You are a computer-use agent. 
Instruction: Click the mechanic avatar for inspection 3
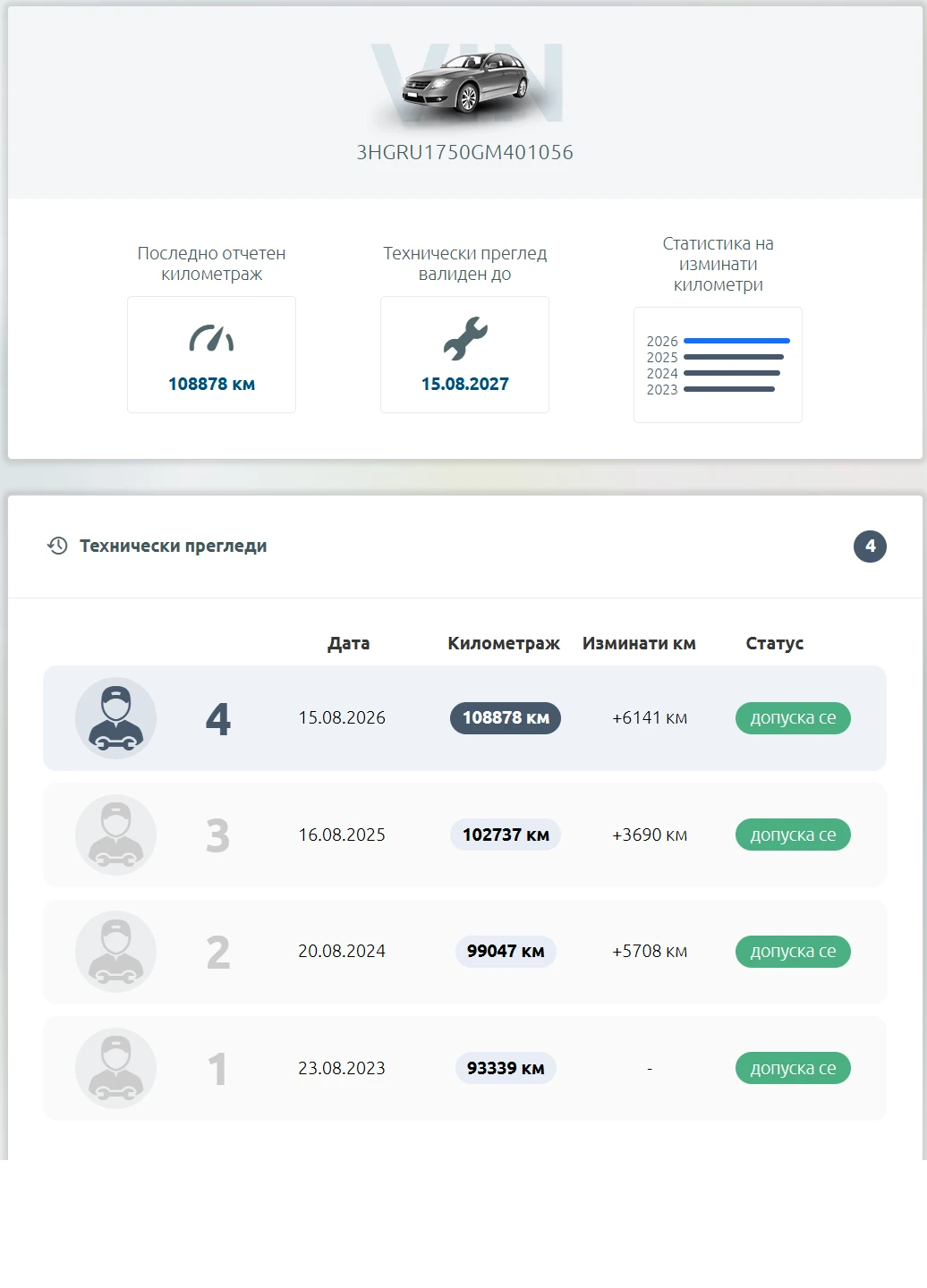tap(115, 835)
